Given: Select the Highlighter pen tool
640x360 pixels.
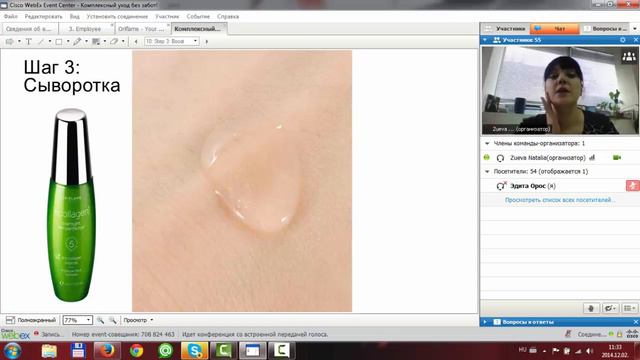Looking at the screenshot, I should click(x=77, y=41).
